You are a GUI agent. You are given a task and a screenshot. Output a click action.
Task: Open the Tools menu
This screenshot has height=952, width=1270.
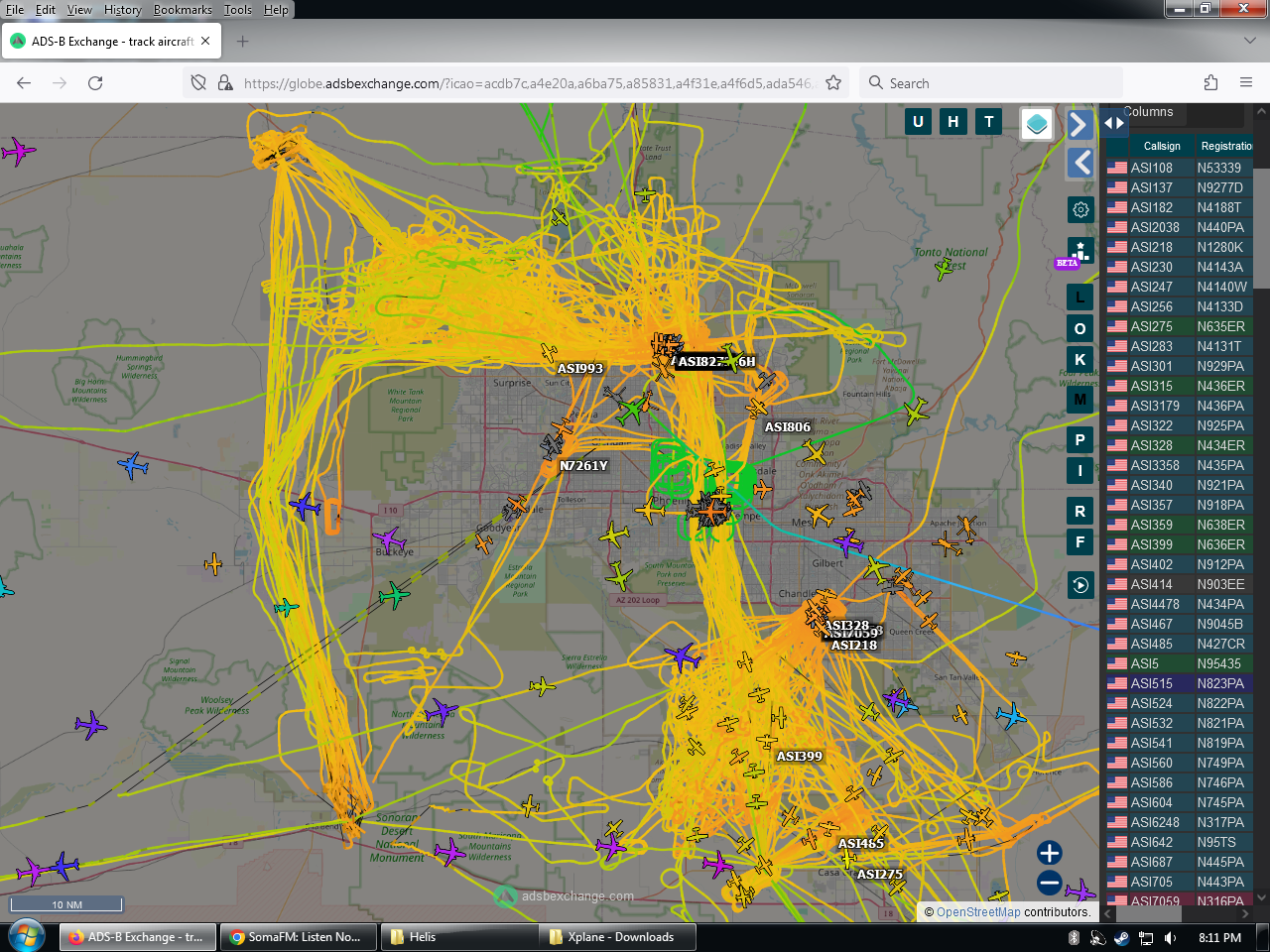pyautogui.click(x=238, y=10)
